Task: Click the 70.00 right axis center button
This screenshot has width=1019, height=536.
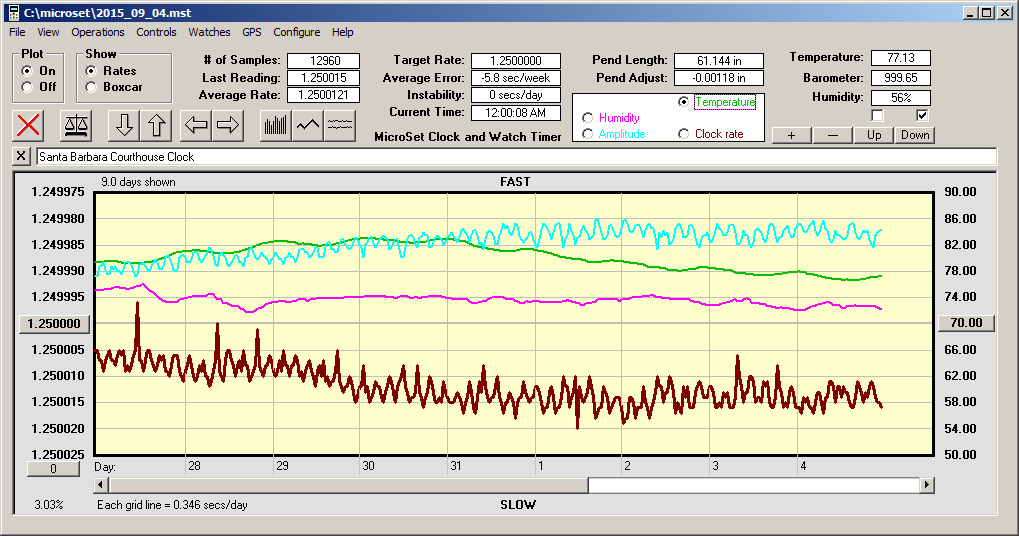Action: point(966,323)
